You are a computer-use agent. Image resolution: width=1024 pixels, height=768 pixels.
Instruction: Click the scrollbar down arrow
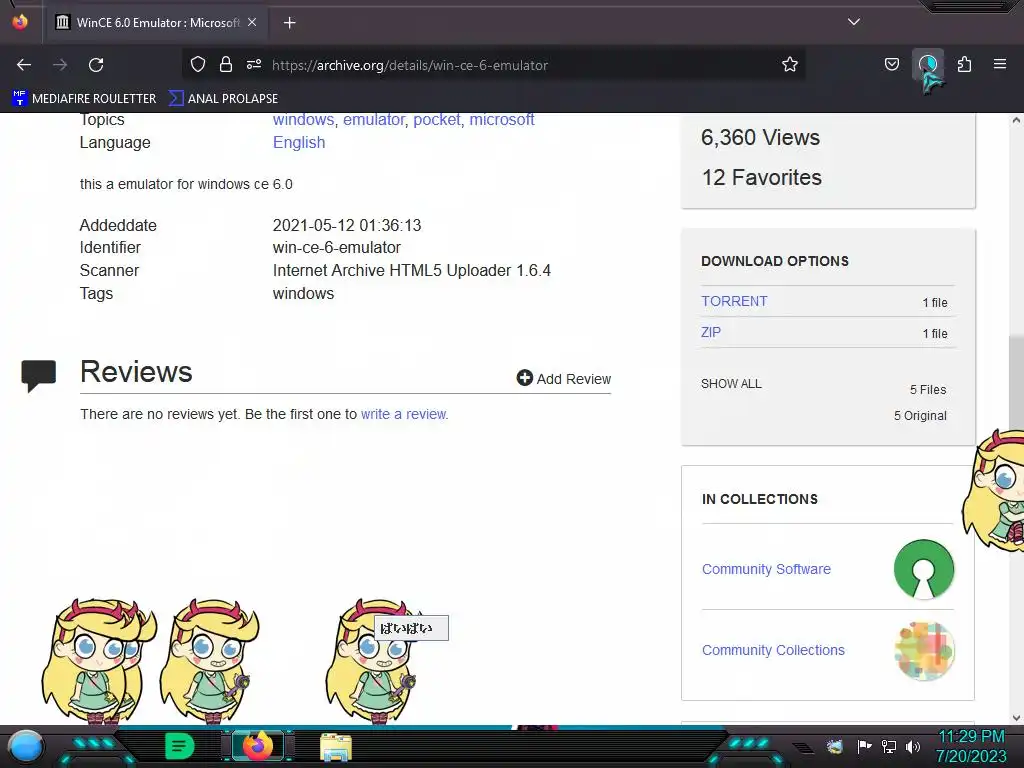1016,718
